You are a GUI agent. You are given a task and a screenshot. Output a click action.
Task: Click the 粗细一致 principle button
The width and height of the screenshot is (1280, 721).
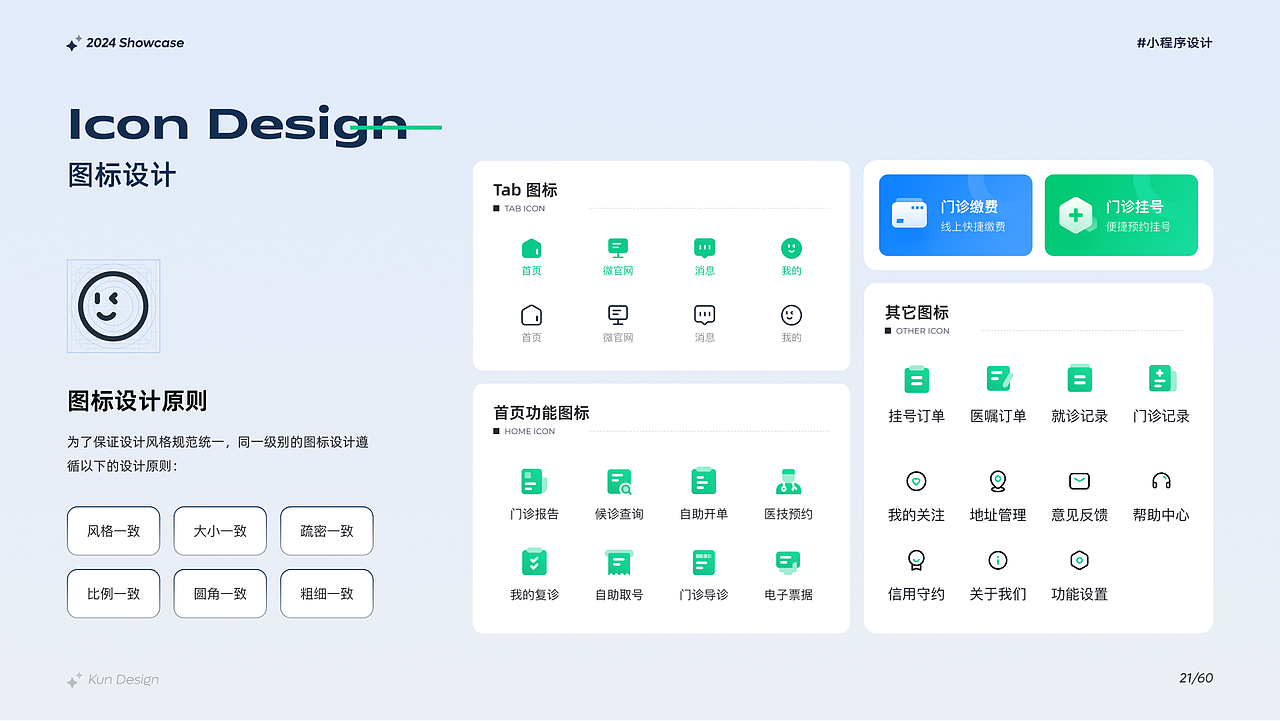327,593
